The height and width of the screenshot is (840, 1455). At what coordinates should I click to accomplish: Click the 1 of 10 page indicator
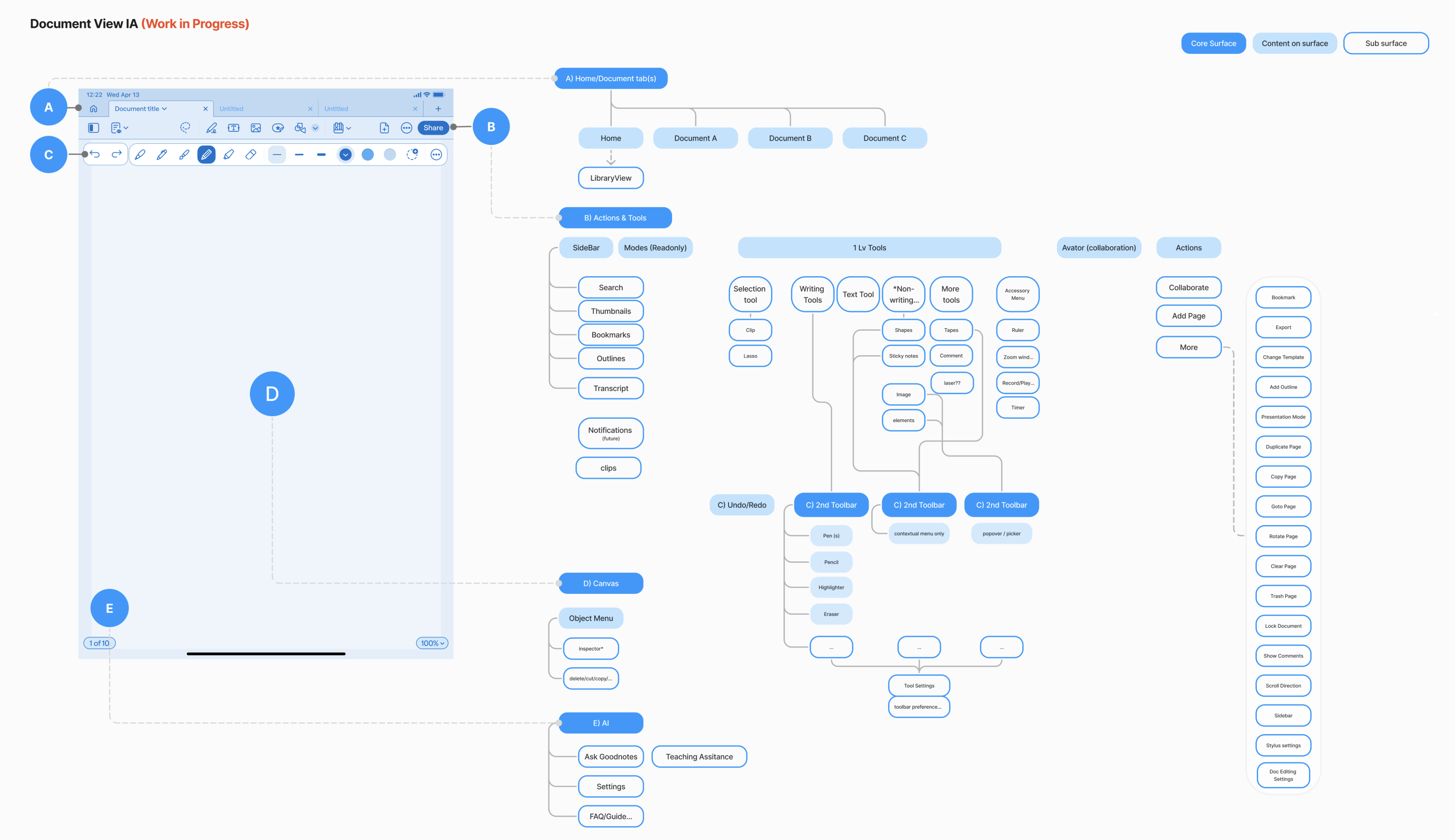[99, 643]
